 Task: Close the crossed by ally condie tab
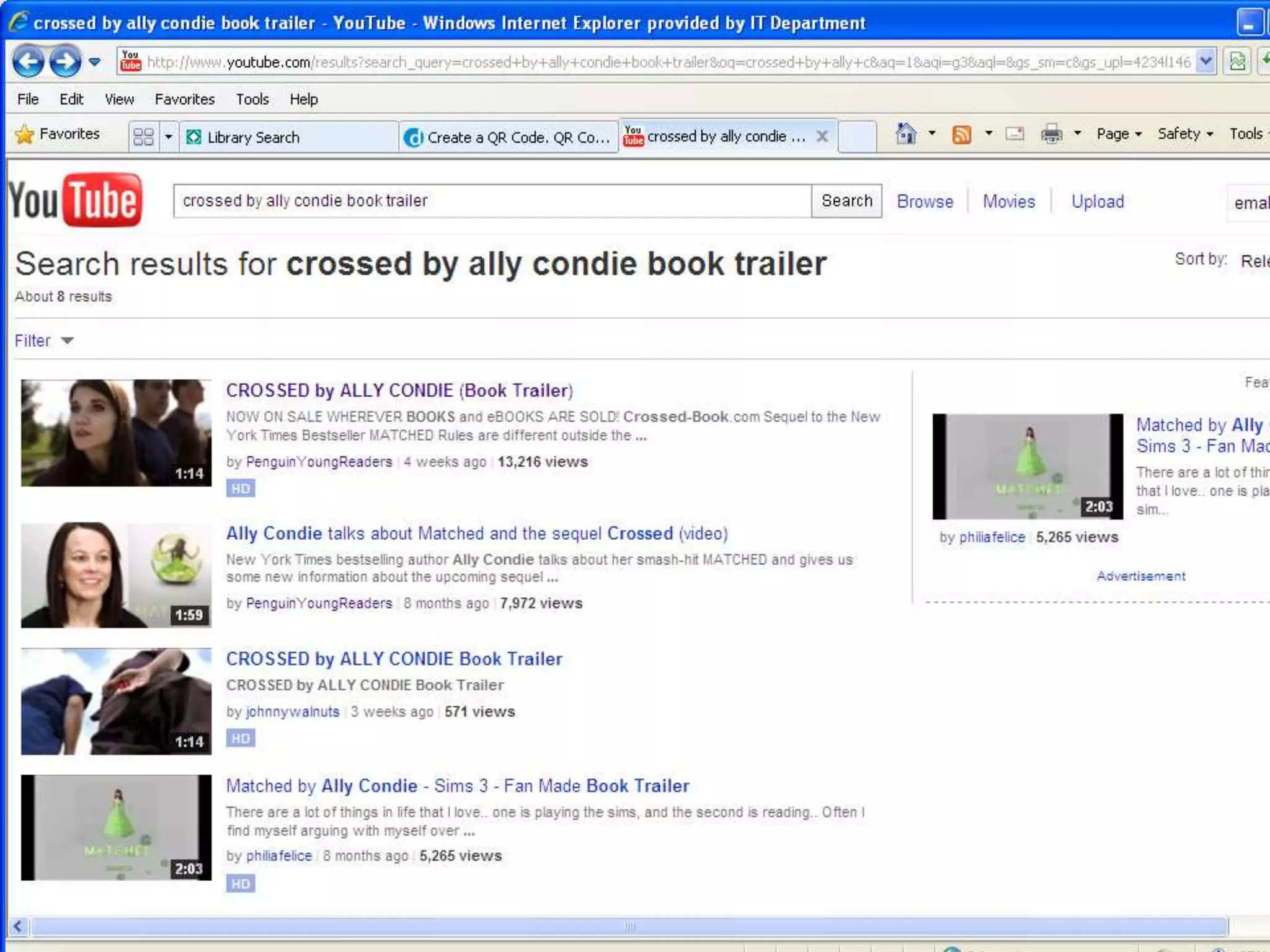pyautogui.click(x=822, y=136)
